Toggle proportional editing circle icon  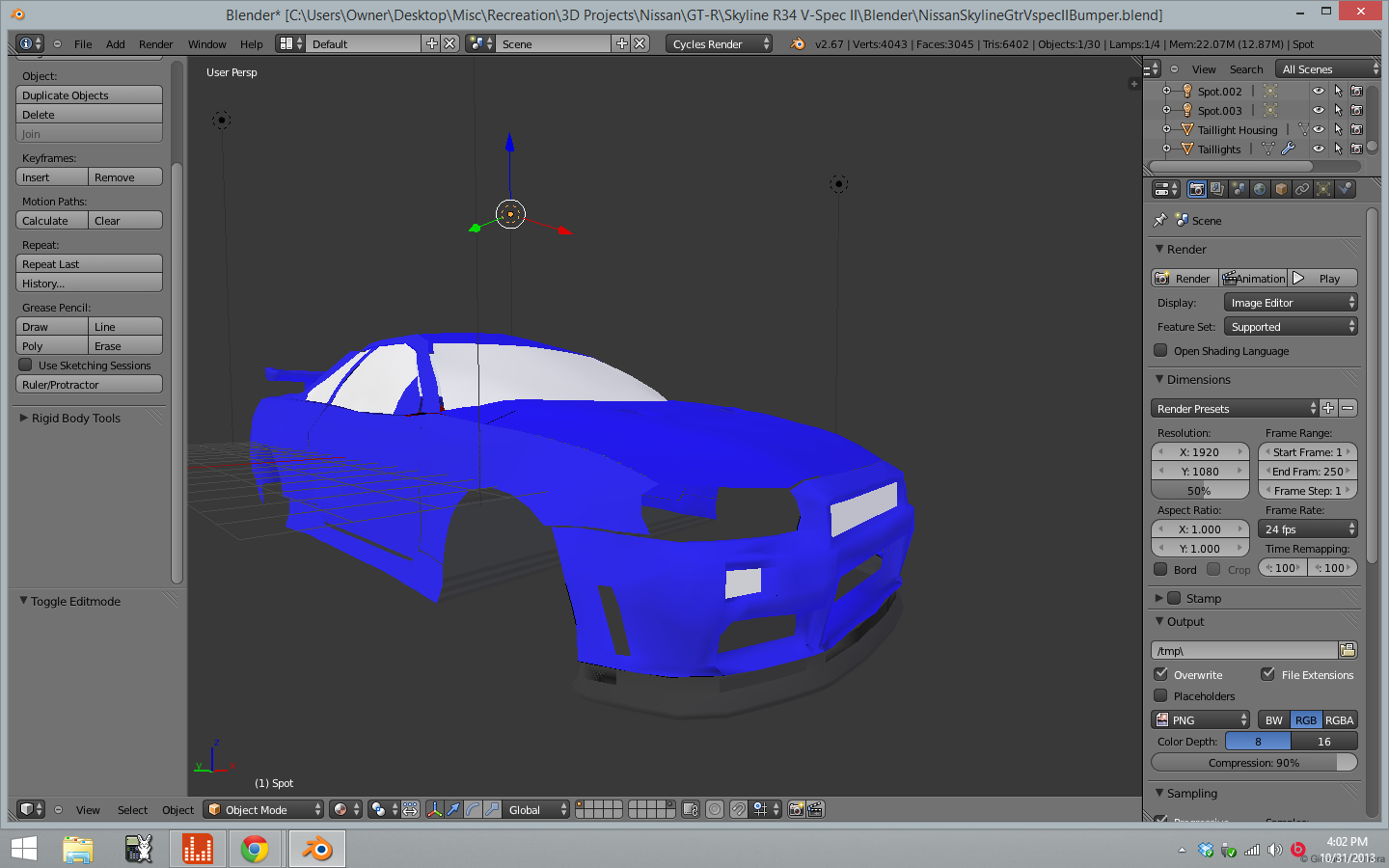pyautogui.click(x=715, y=809)
